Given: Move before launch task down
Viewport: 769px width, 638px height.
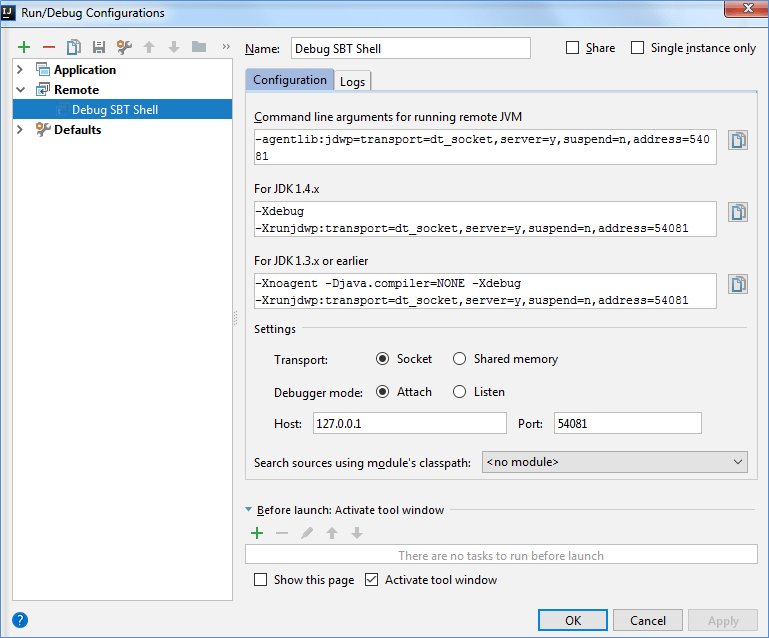Looking at the screenshot, I should pyautogui.click(x=357, y=533).
